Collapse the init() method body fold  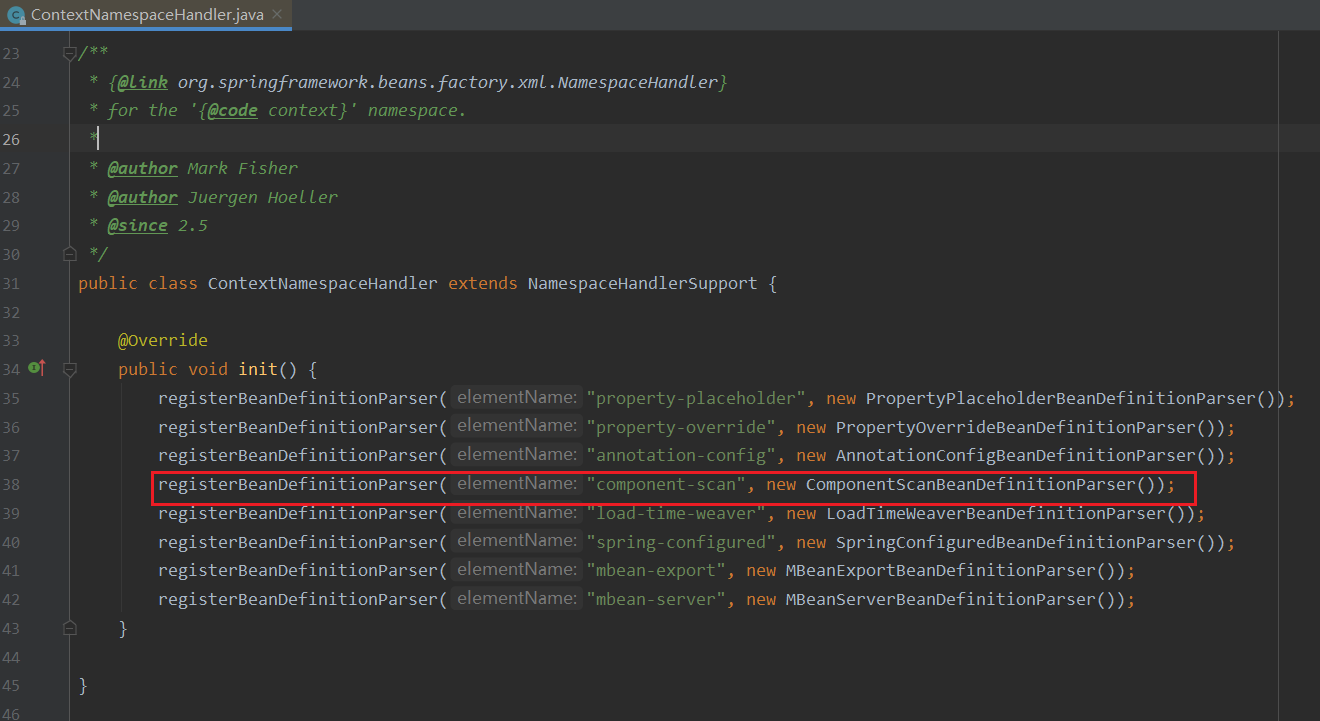(69, 369)
